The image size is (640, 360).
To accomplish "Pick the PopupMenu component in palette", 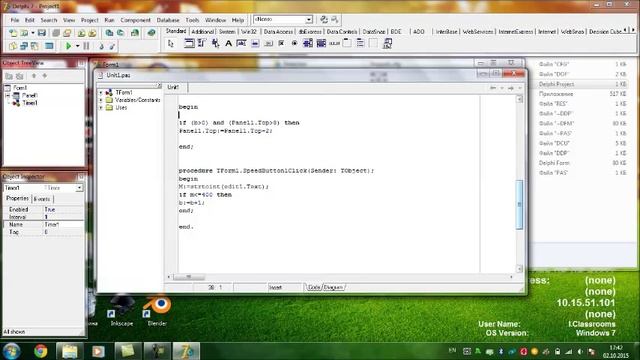I will pos(215,43).
